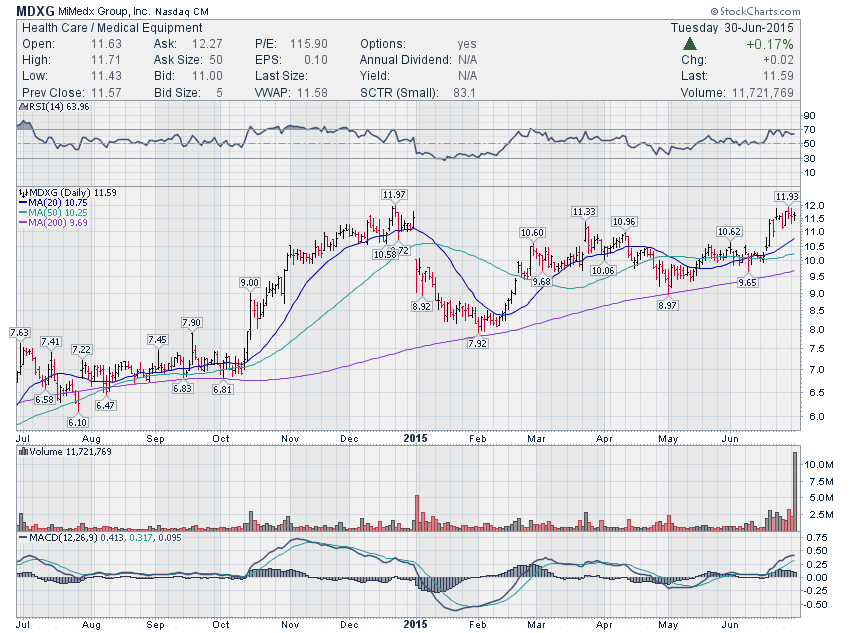Viewport: 850px width, 633px height.
Task: Click the MiMedx Group, Inc. company name
Action: (x=104, y=11)
